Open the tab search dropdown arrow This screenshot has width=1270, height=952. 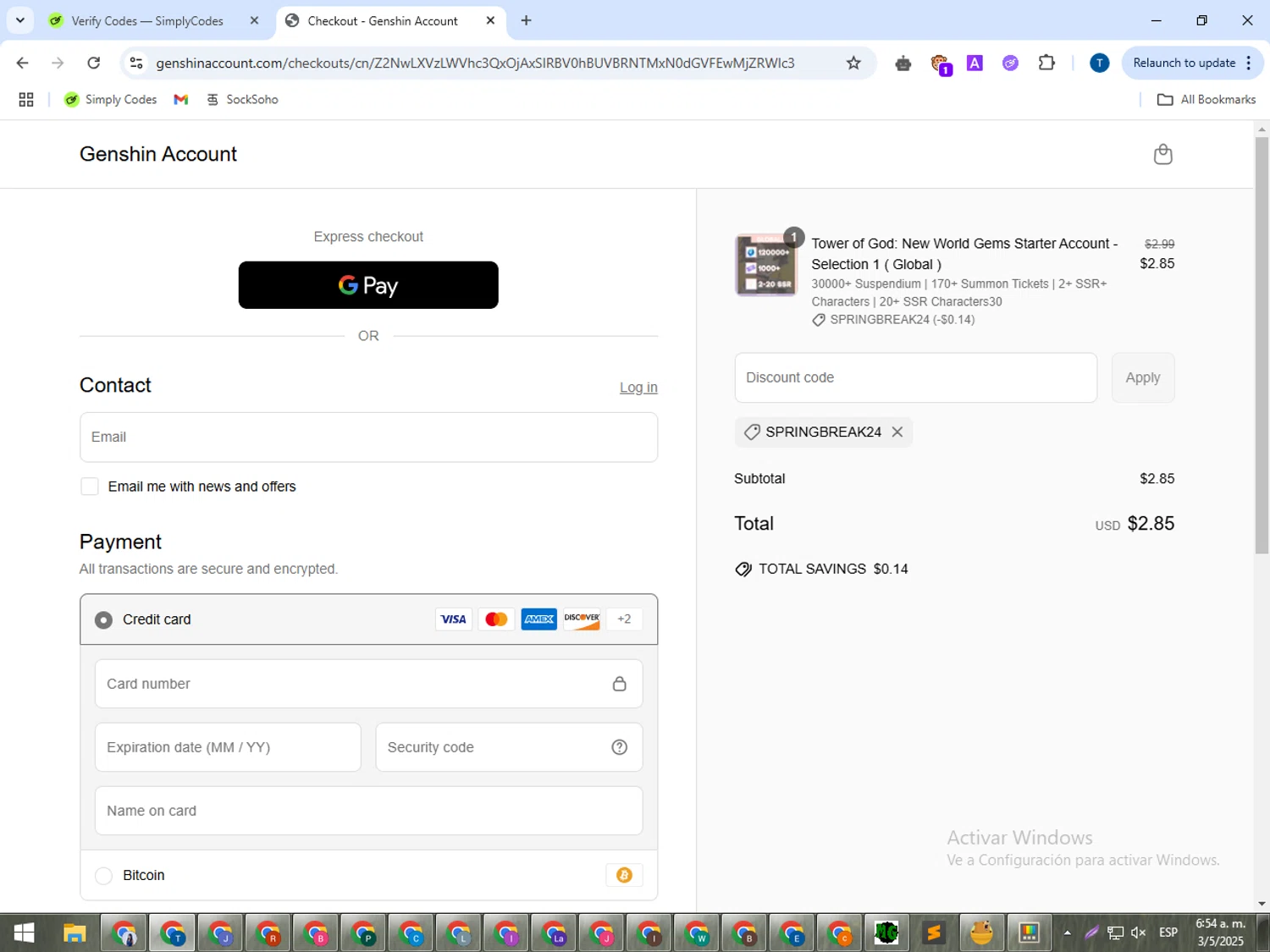(20, 20)
